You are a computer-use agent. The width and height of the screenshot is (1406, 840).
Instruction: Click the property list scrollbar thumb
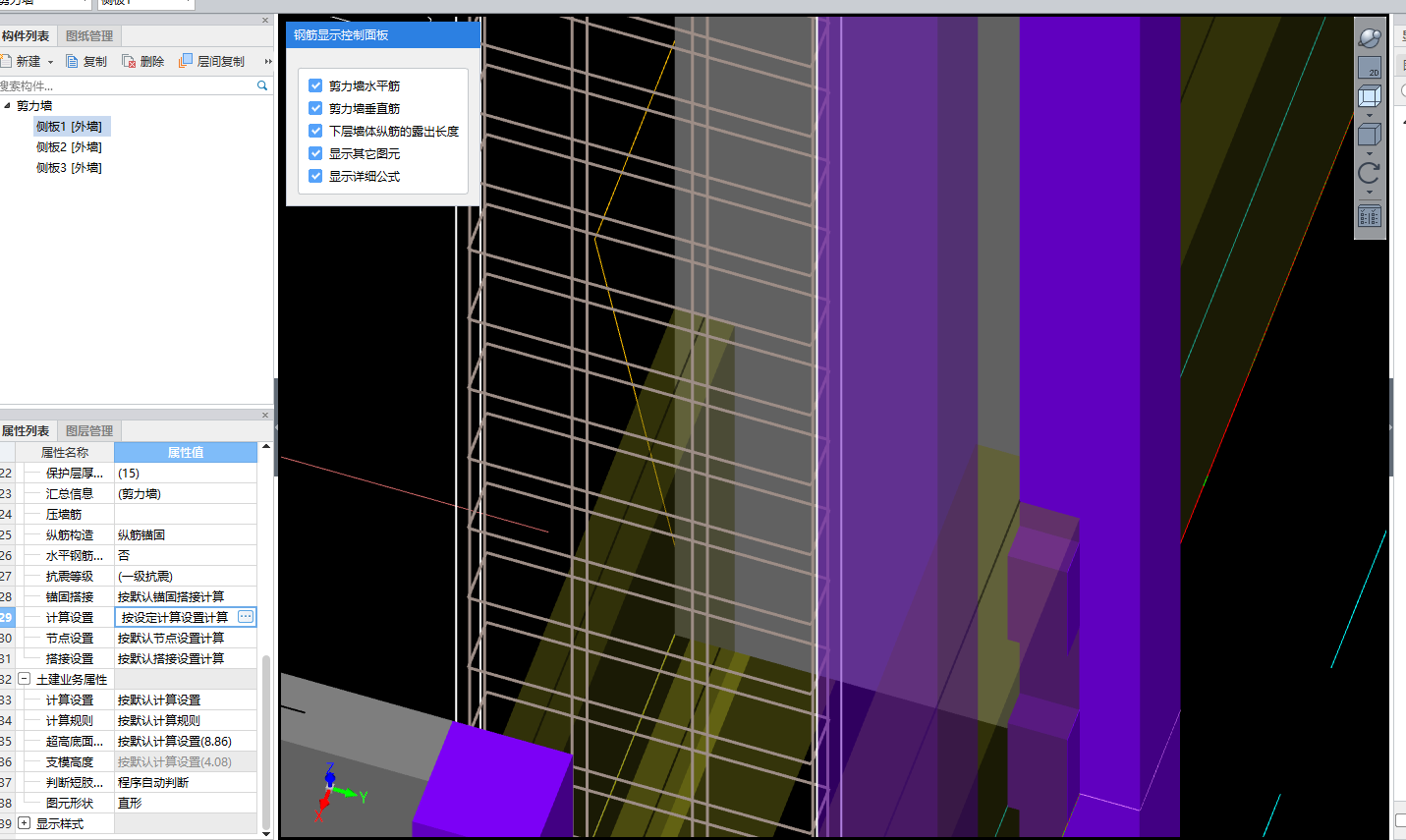tap(266, 742)
